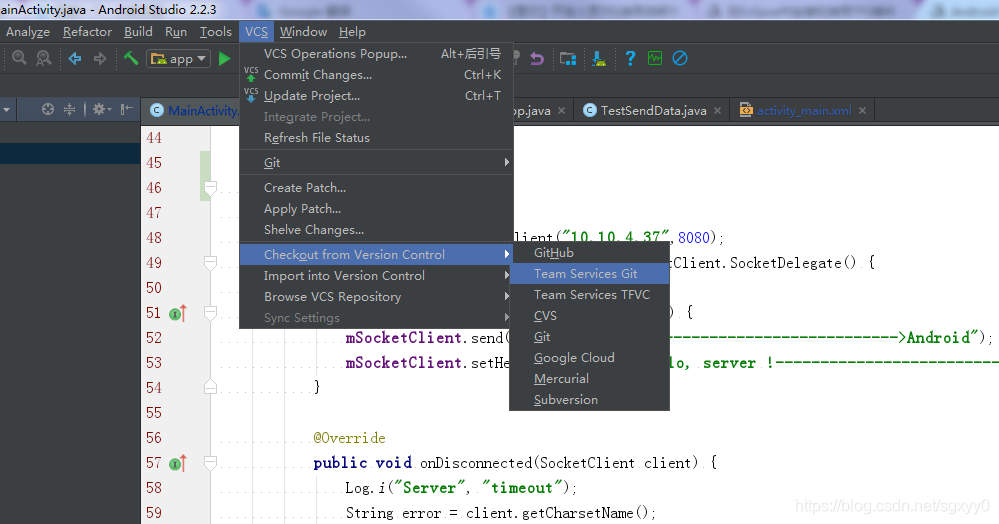The width and height of the screenshot is (999, 524).
Task: Click the purple Undo arrow icon
Action: 537,59
